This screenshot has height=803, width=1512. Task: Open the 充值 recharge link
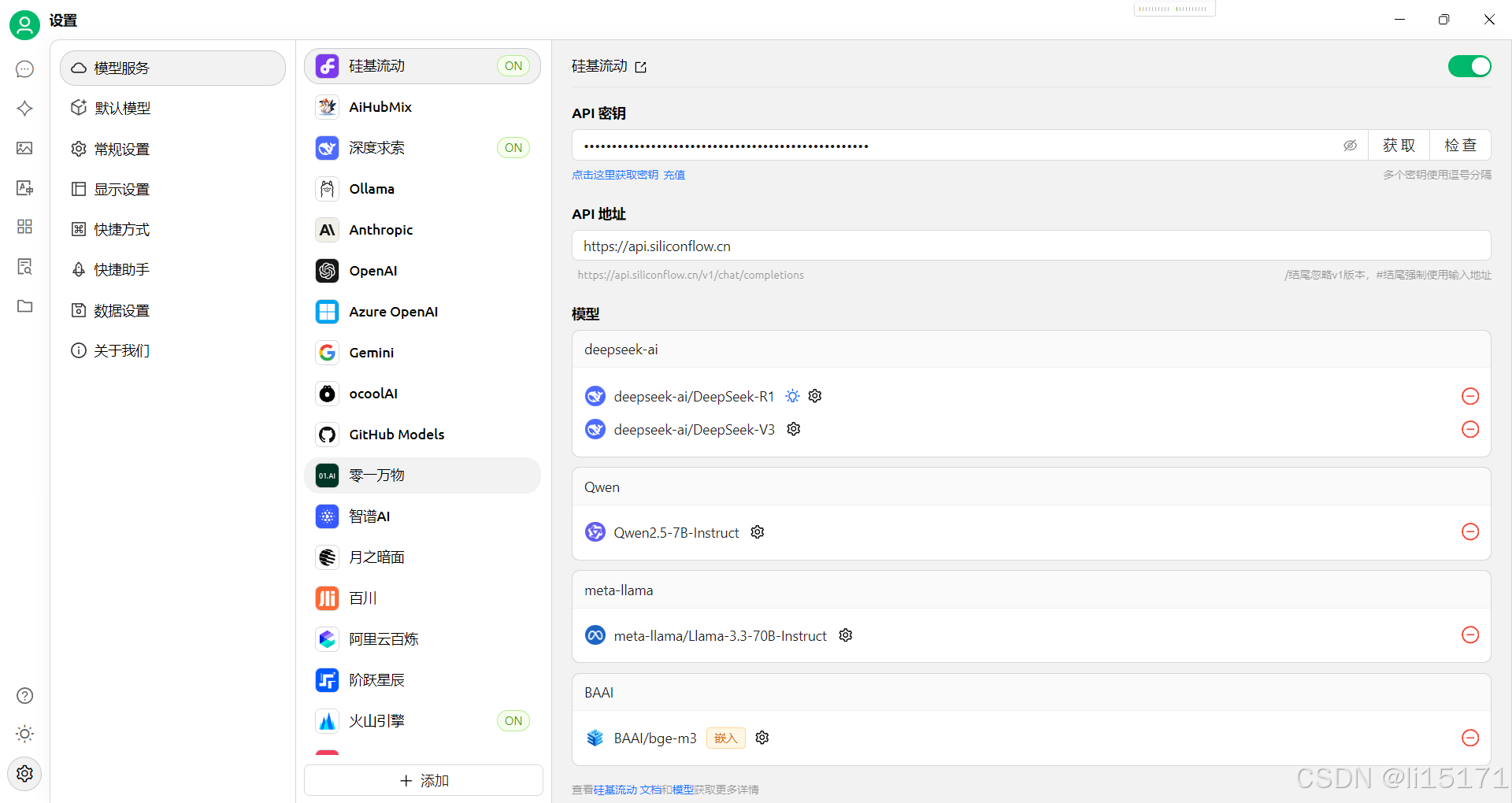point(674,175)
